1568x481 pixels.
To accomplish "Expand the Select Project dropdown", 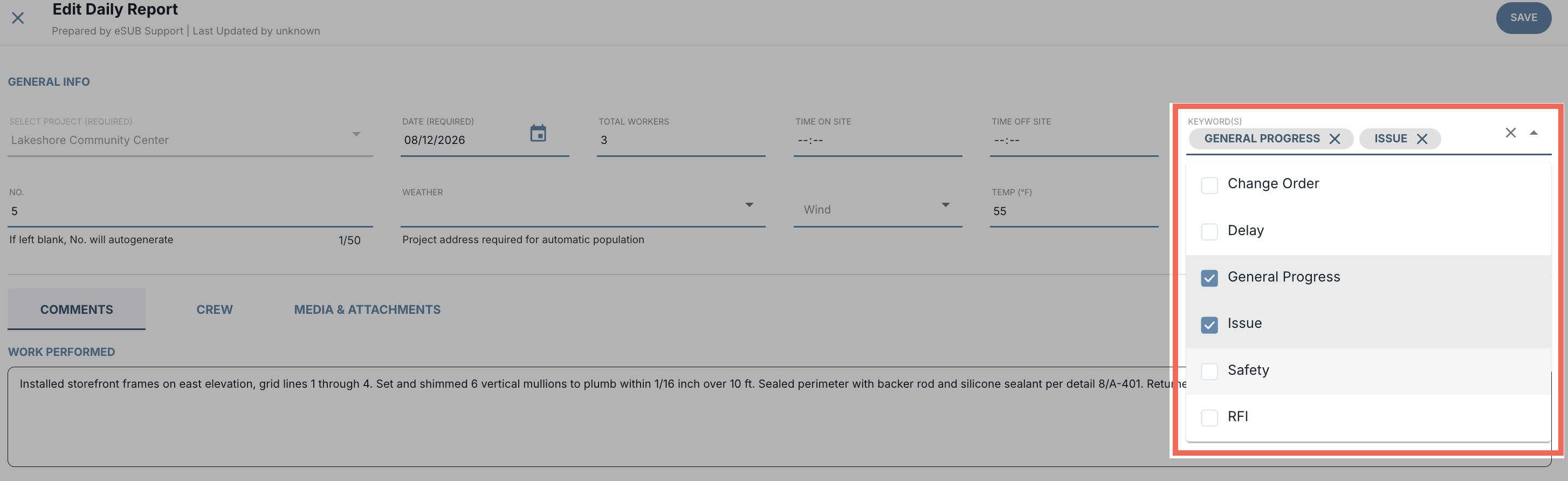I will (357, 134).
